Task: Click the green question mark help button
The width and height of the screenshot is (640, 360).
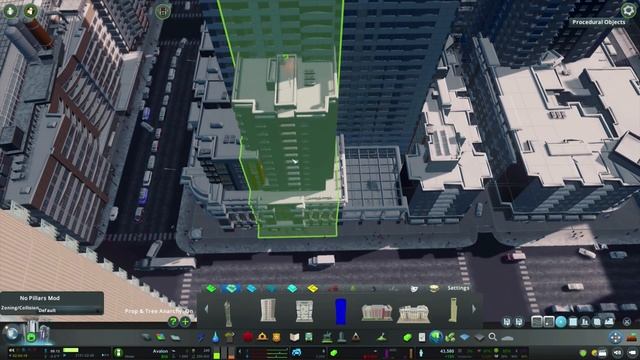Action: 173,322
